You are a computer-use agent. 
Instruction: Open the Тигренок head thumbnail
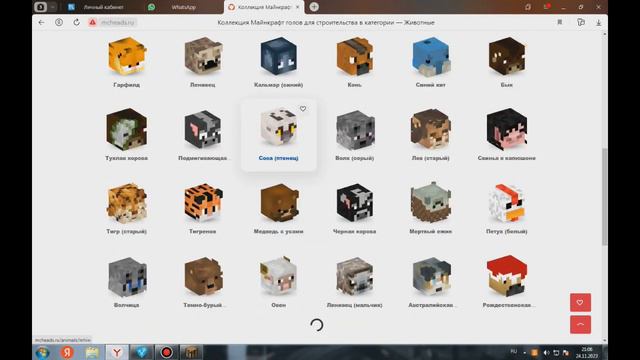pyautogui.click(x=203, y=203)
